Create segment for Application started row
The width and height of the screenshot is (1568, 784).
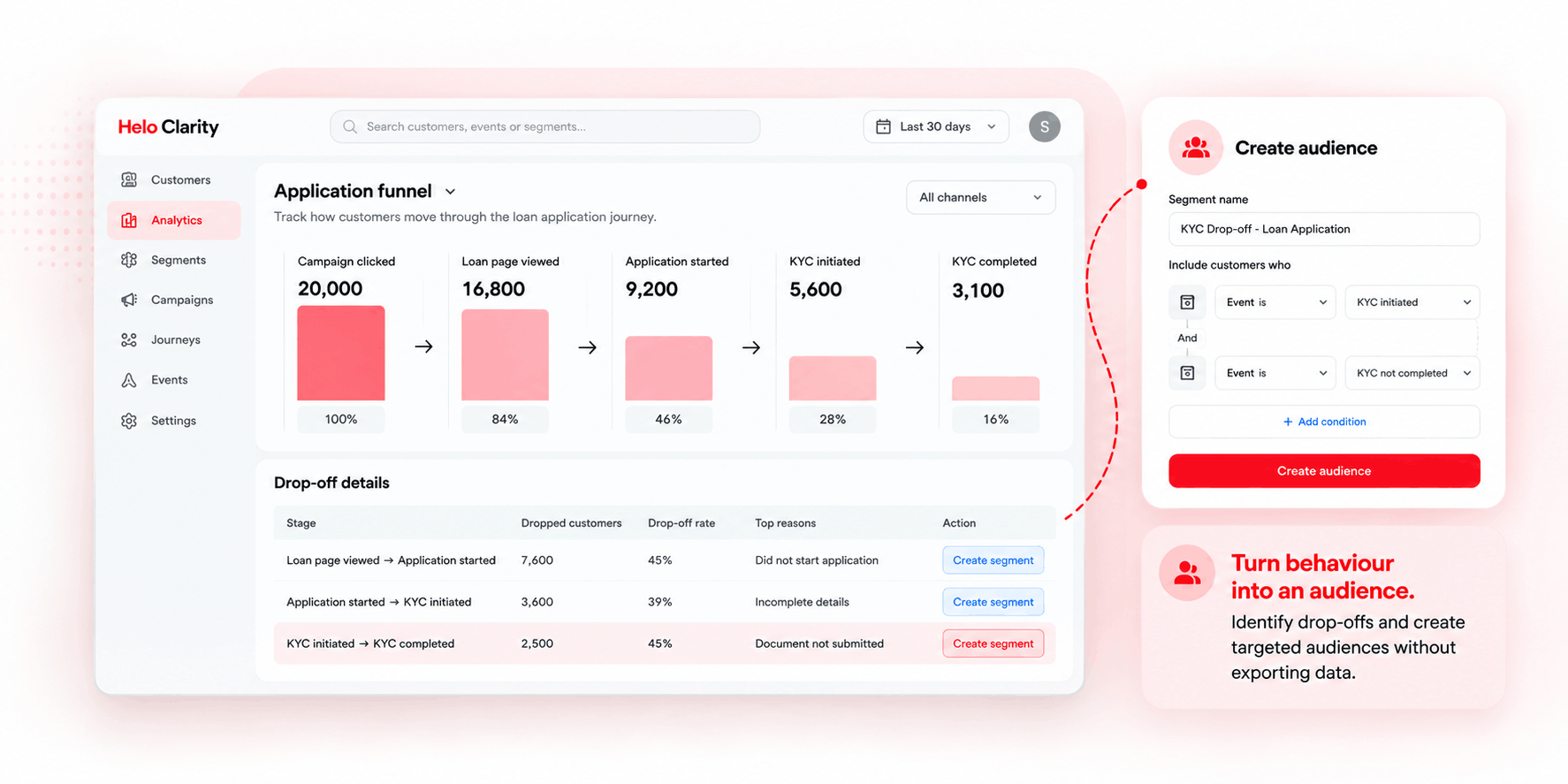(993, 602)
